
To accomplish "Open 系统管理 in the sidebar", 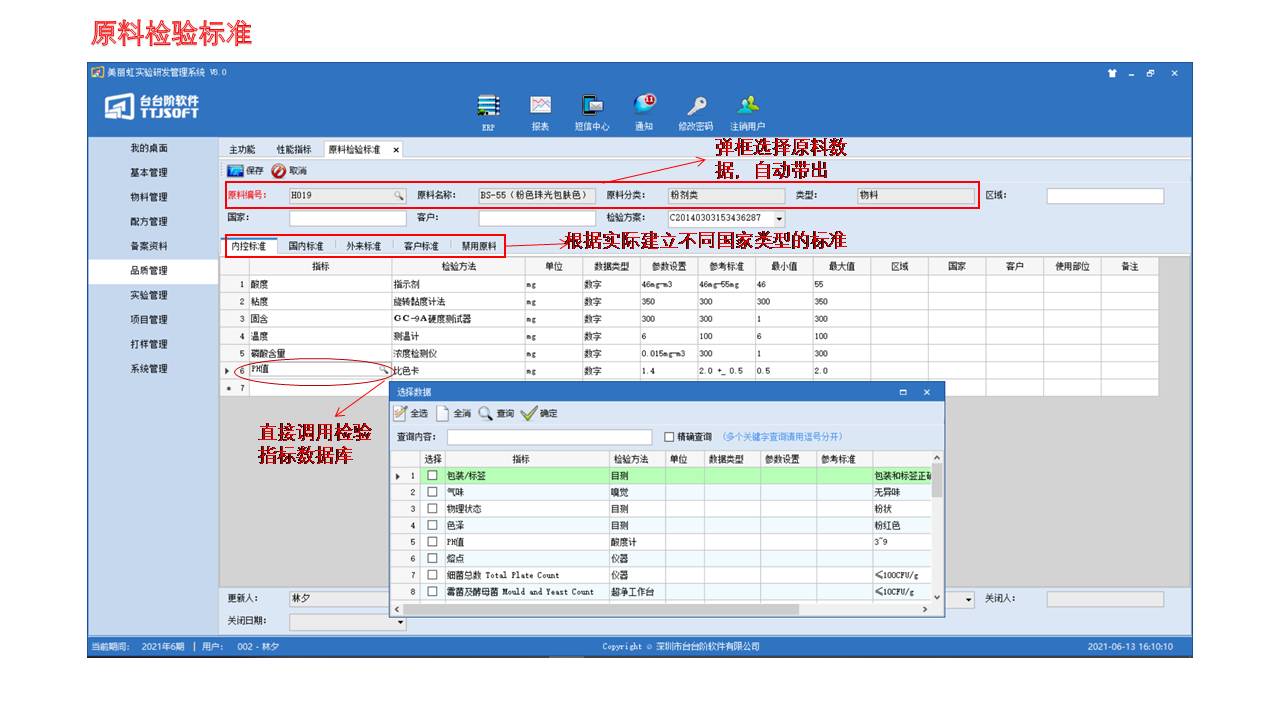I will click(149, 369).
